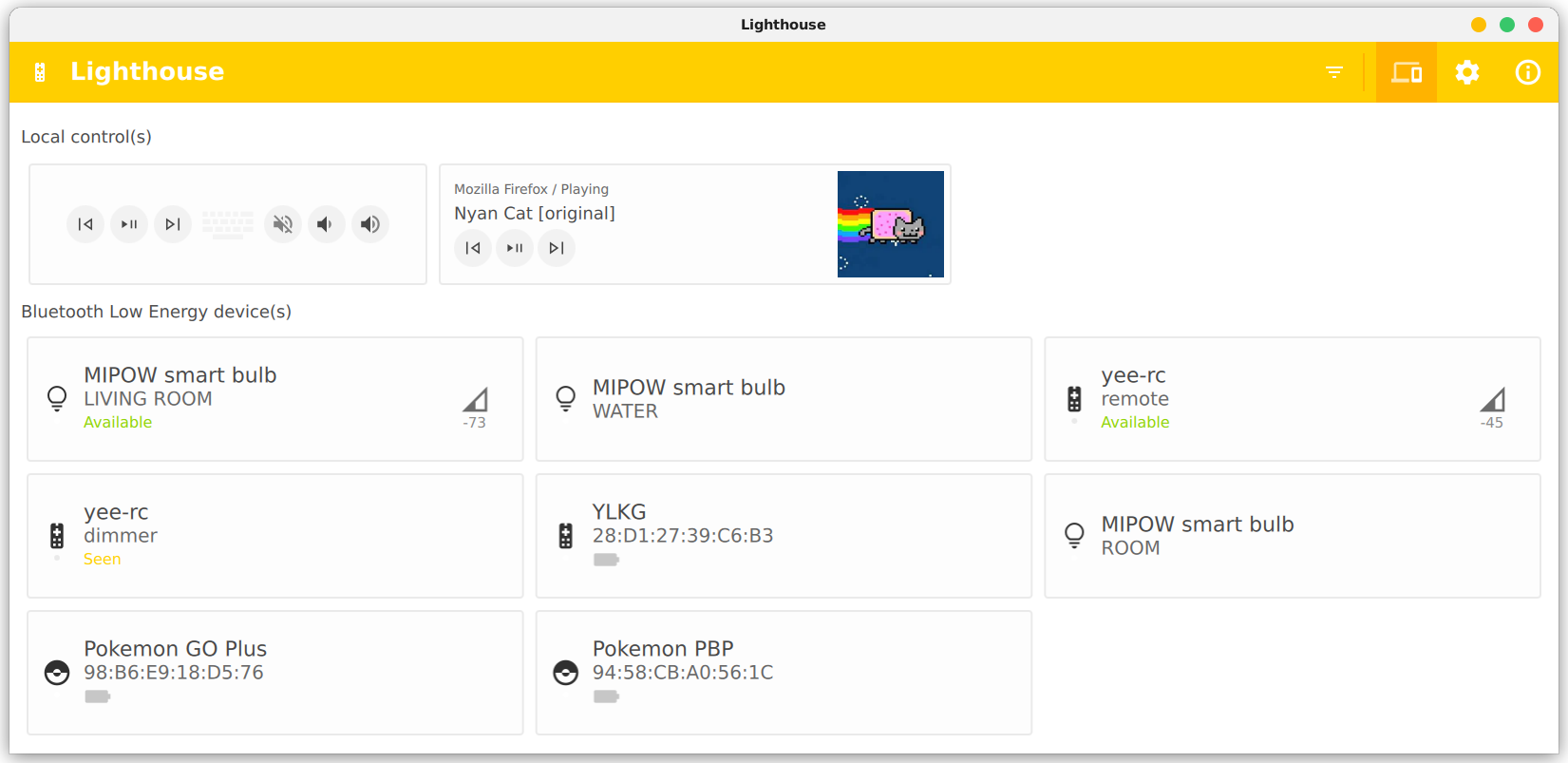
Task: Click signal strength icon showing -73
Action: (x=475, y=399)
